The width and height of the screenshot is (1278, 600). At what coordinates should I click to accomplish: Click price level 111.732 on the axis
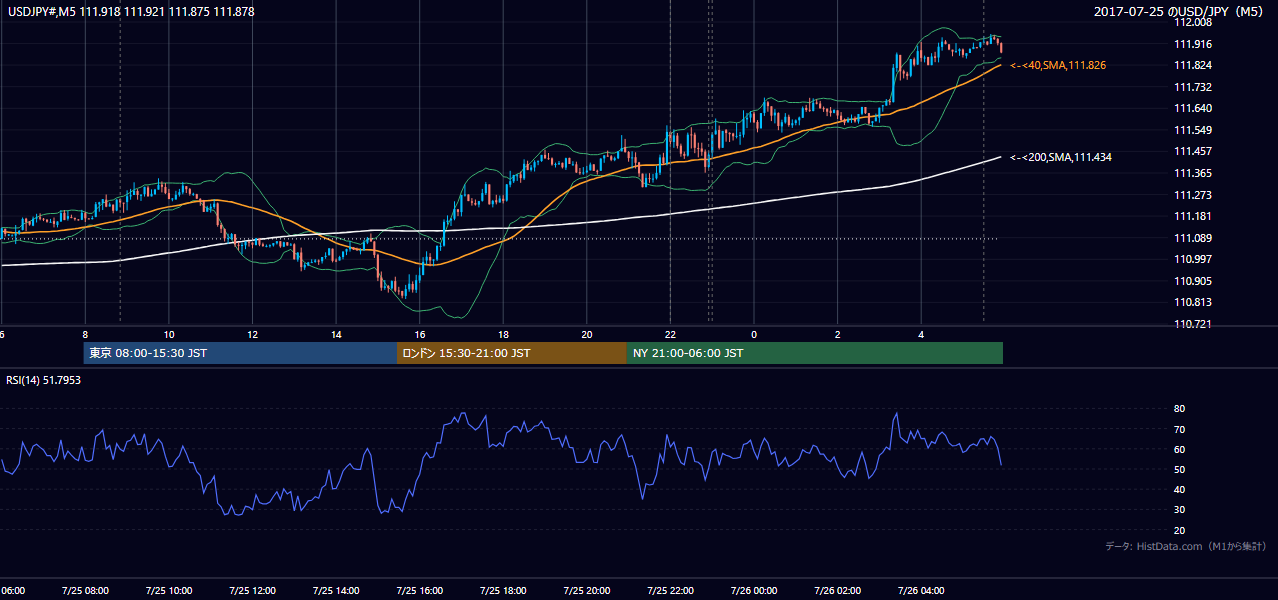[1193, 87]
